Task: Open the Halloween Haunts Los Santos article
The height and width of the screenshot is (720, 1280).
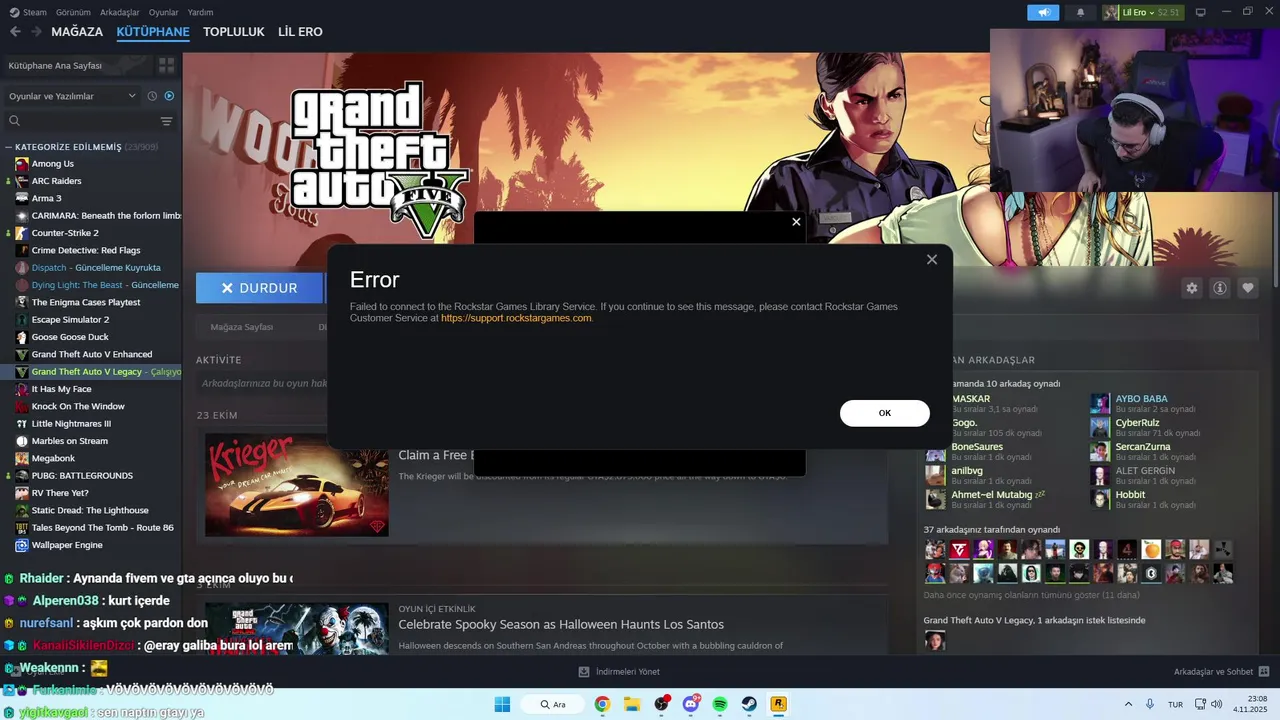Action: (x=561, y=625)
